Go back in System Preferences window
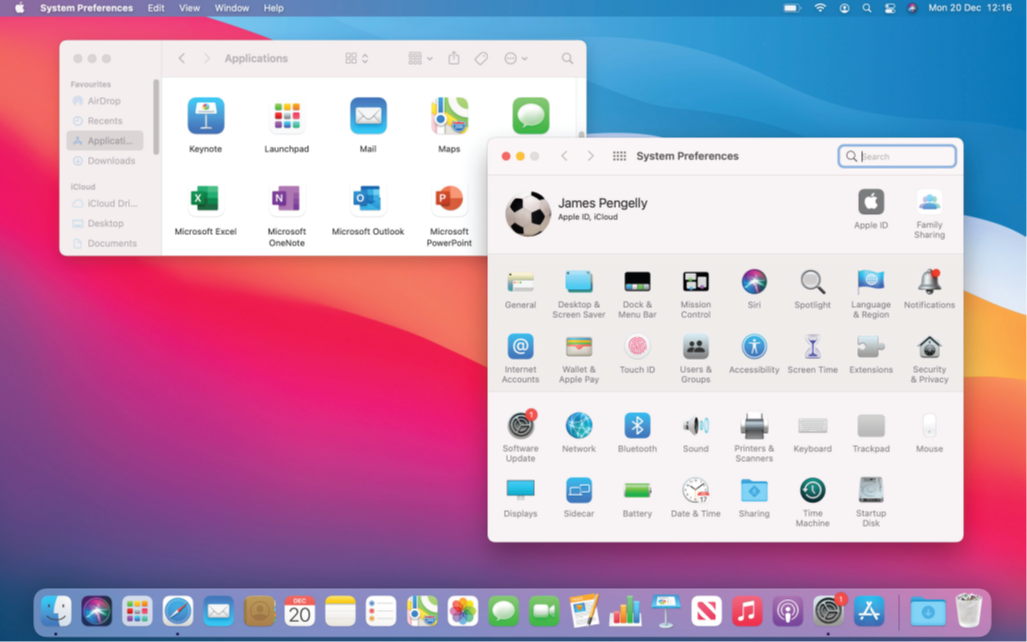 click(x=564, y=156)
